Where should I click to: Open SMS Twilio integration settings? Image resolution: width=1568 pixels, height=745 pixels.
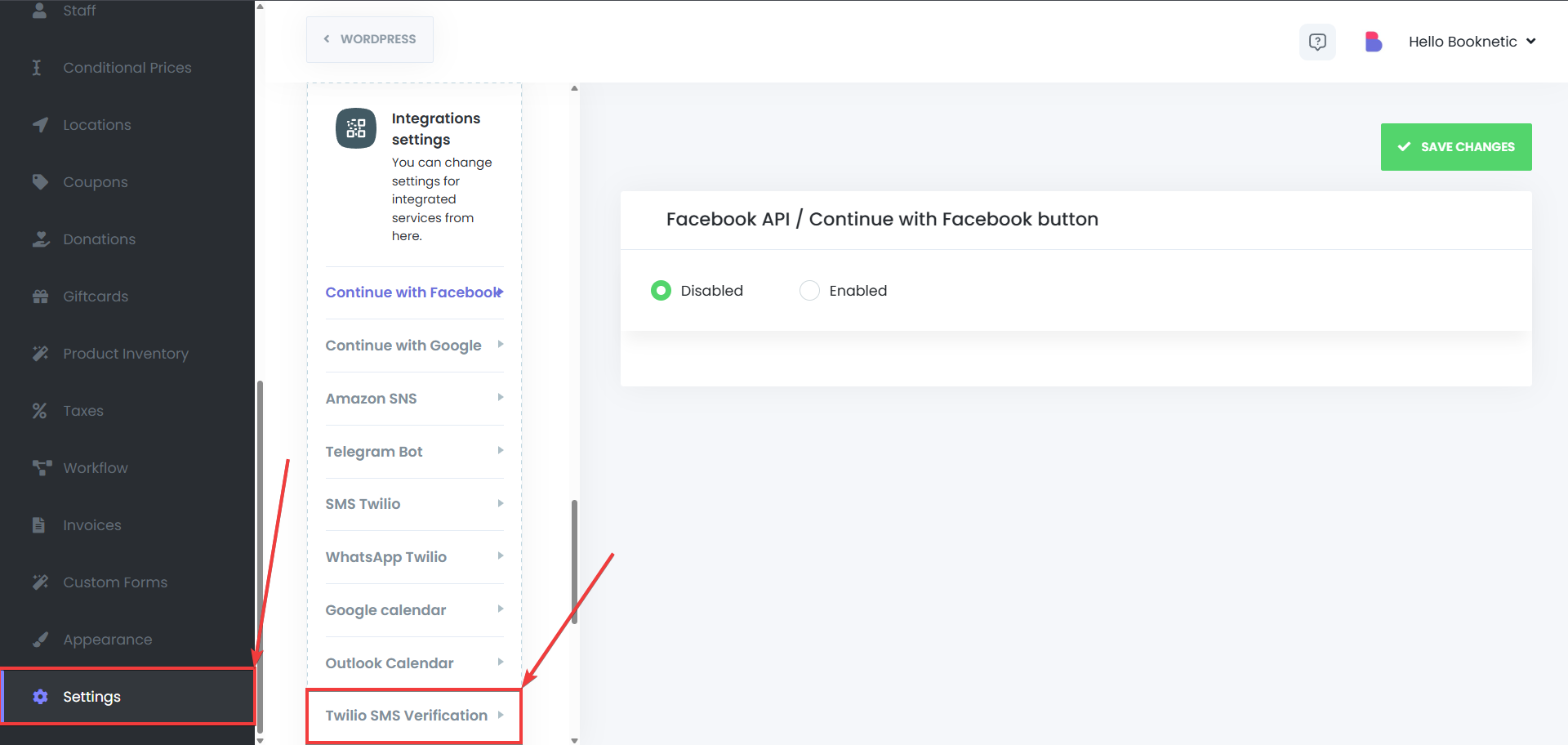click(414, 504)
